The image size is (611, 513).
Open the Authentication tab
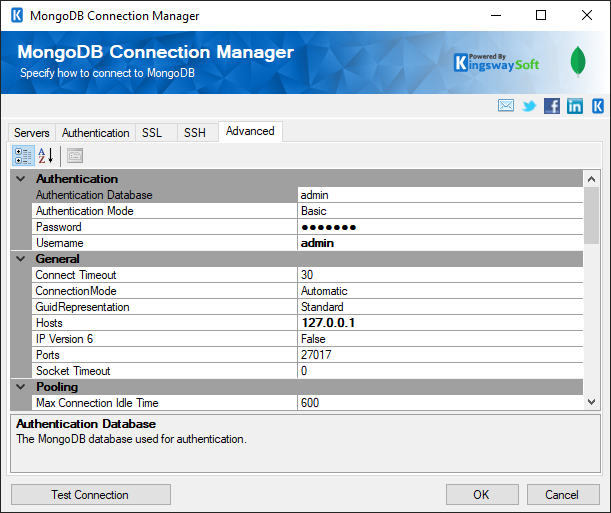point(95,133)
